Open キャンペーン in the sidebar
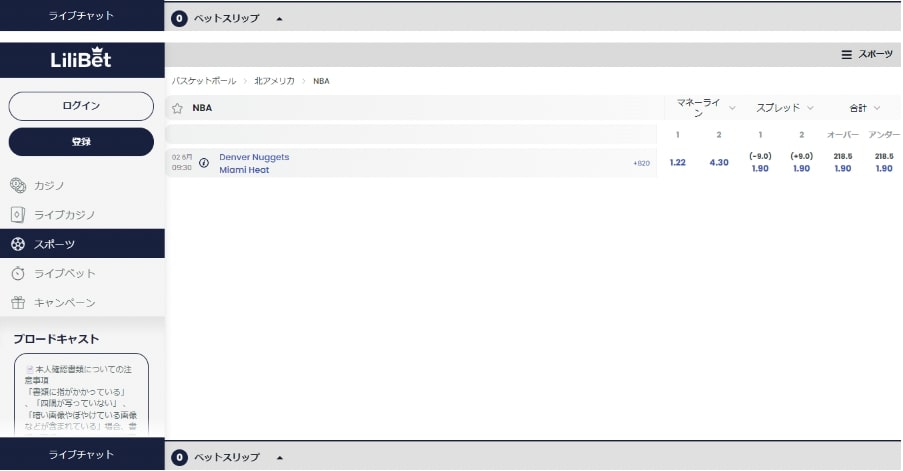Image resolution: width=903 pixels, height=471 pixels. click(82, 302)
